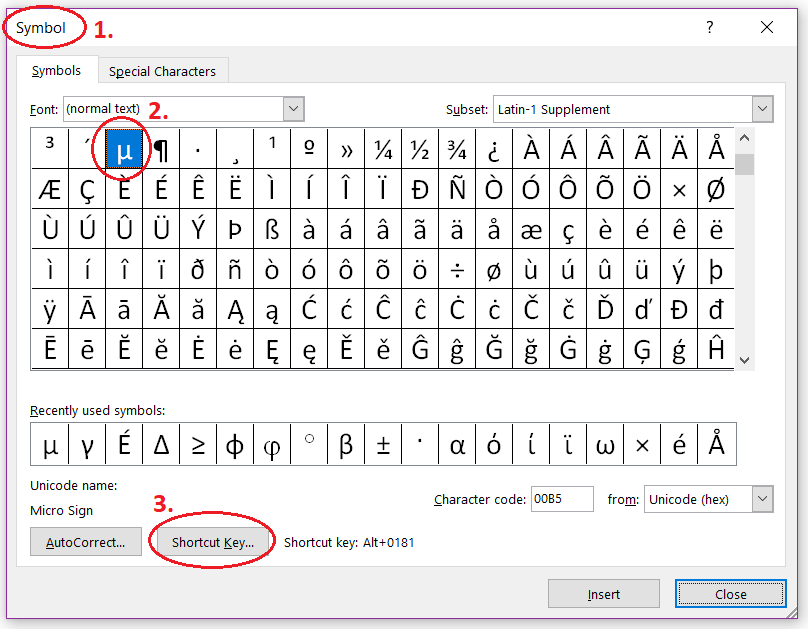Open the Font dropdown
The width and height of the screenshot is (808, 629).
point(293,108)
